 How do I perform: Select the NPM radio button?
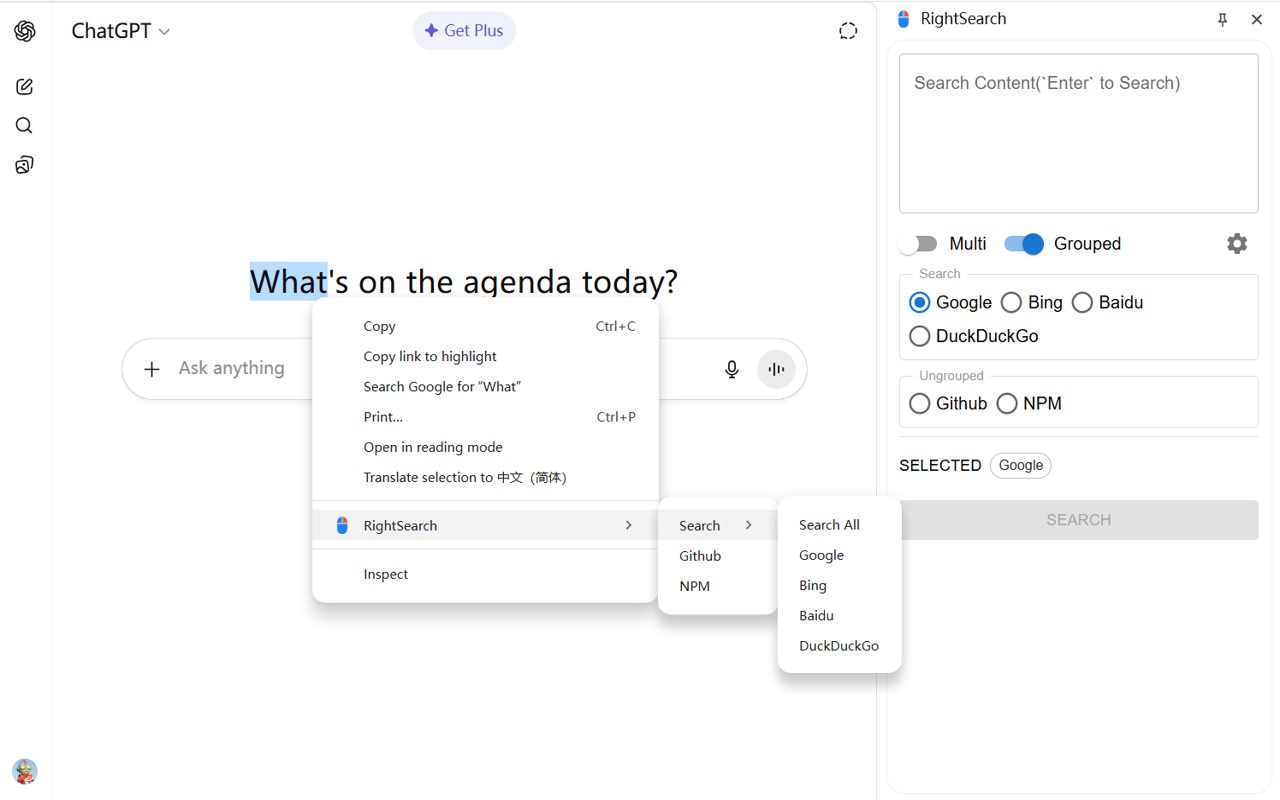(1007, 403)
